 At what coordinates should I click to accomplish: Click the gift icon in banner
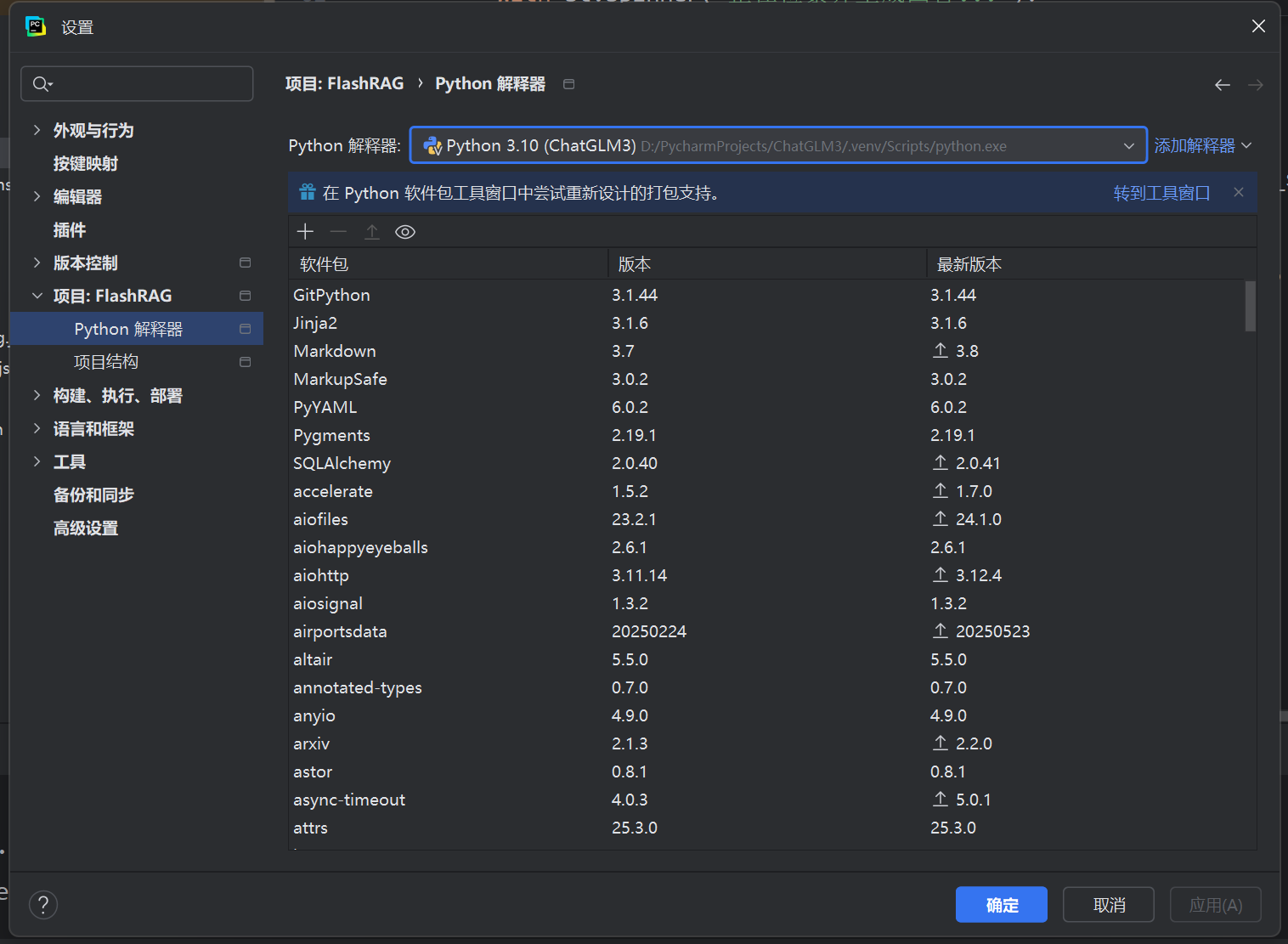pos(308,193)
